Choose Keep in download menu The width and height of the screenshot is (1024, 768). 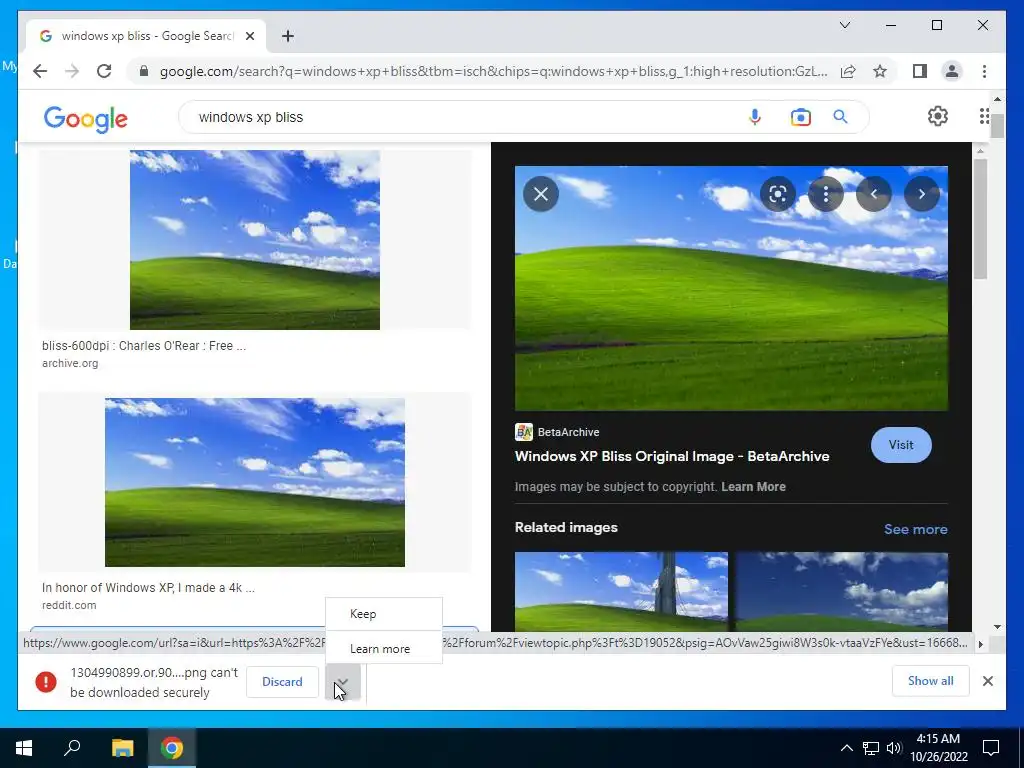click(x=384, y=614)
